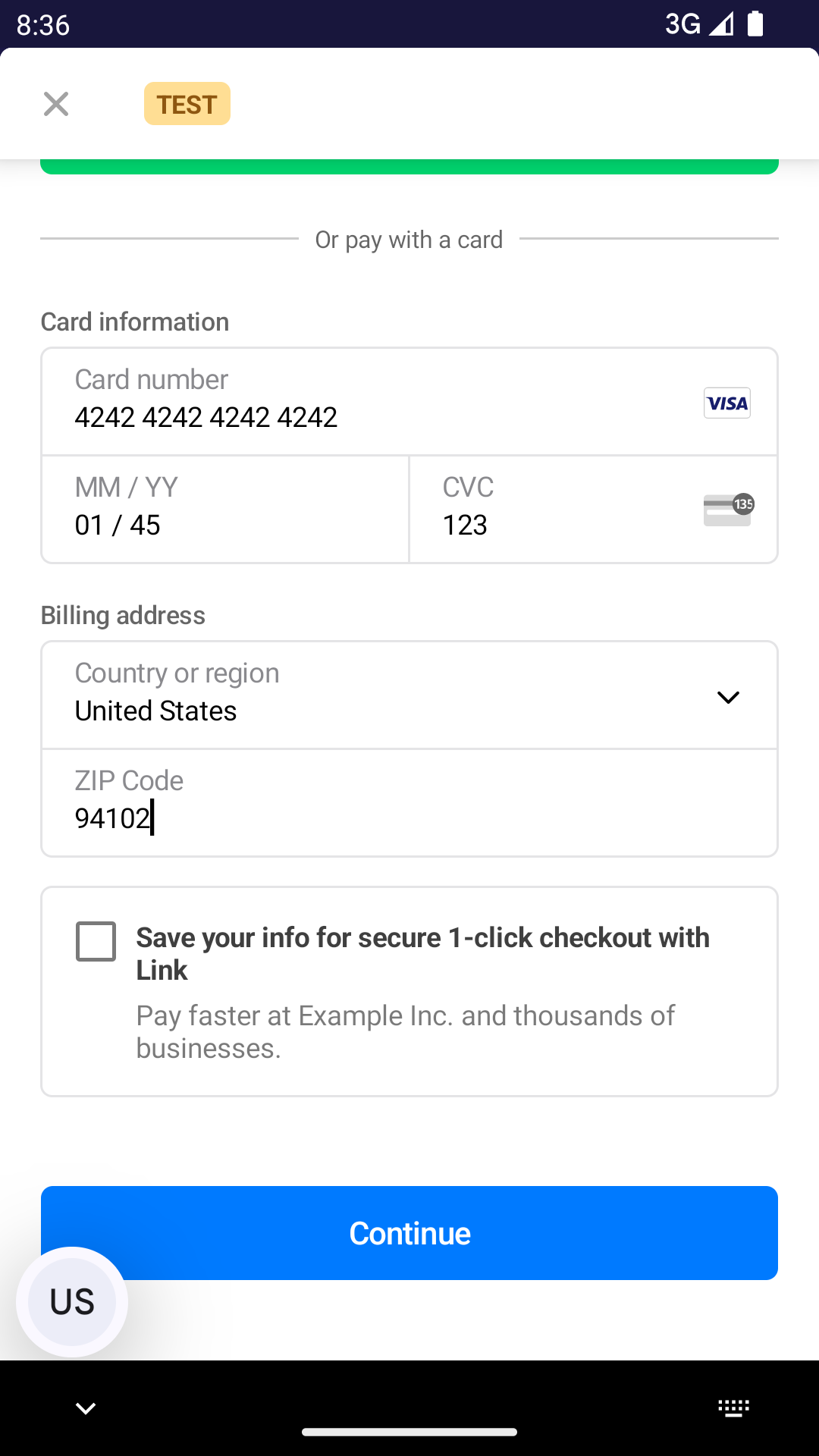
Task: Tap the battery status icon
Action: pos(755,24)
